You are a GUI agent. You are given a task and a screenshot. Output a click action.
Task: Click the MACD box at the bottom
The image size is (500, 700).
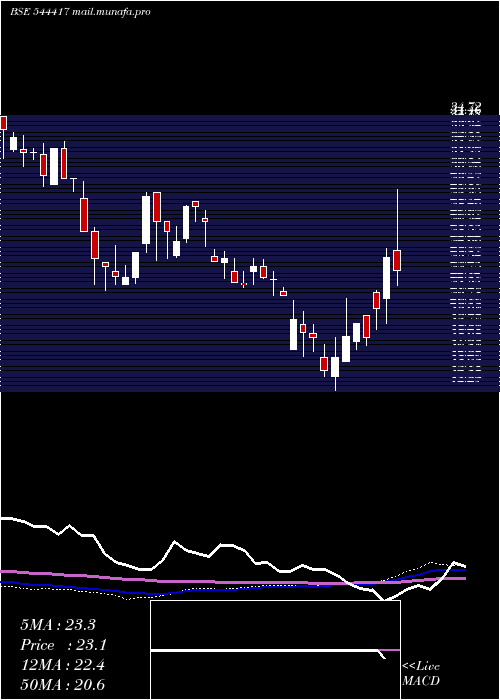pyautogui.click(x=275, y=650)
